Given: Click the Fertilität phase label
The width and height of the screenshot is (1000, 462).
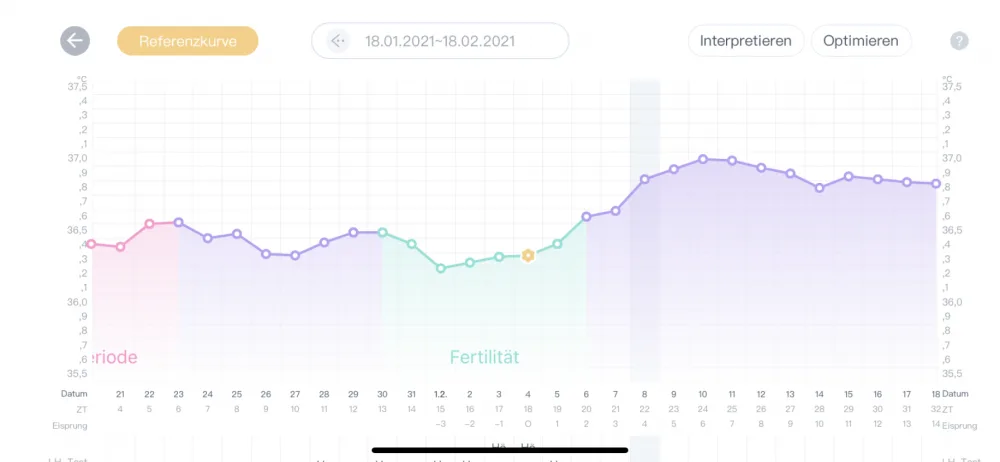Looking at the screenshot, I should (485, 357).
